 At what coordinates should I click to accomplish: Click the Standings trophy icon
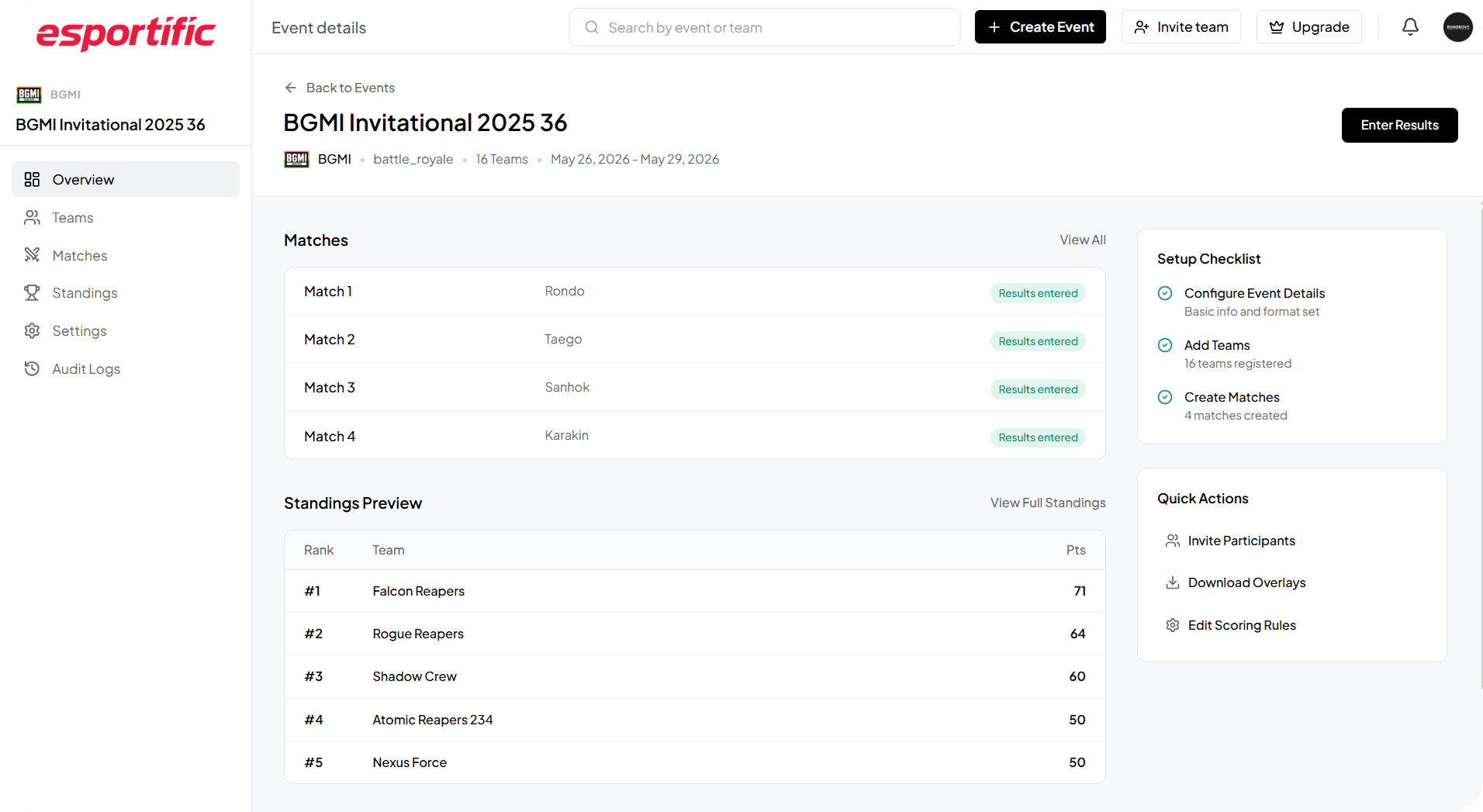(x=32, y=292)
